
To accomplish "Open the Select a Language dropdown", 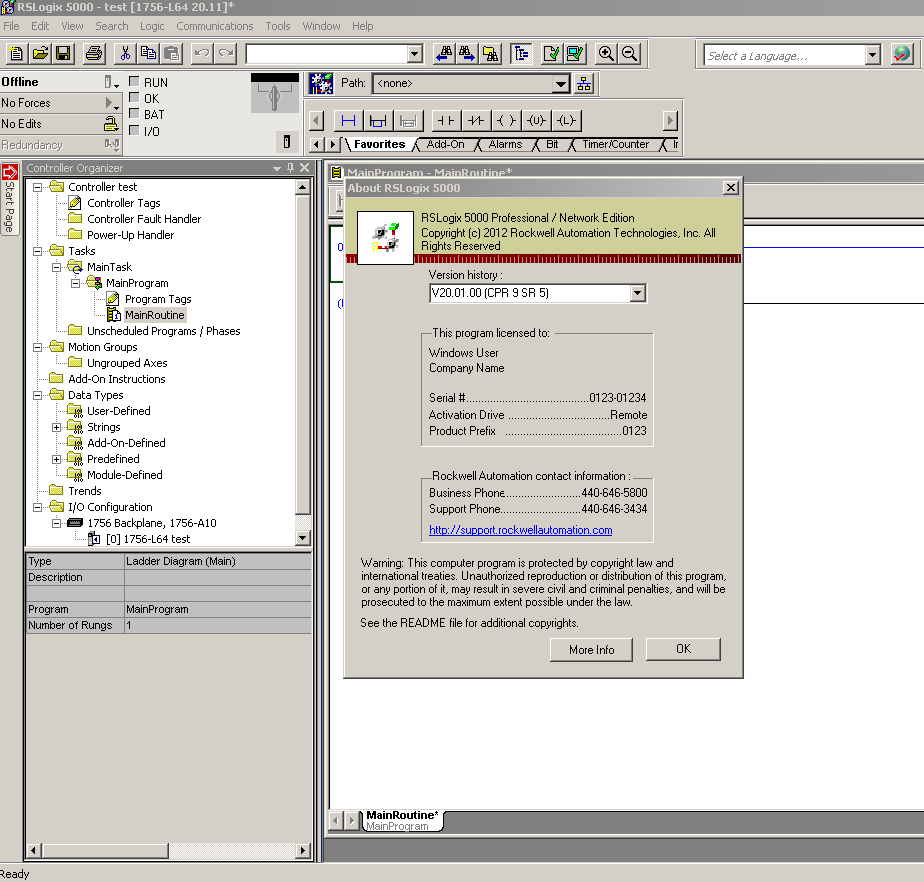I will pos(873,55).
